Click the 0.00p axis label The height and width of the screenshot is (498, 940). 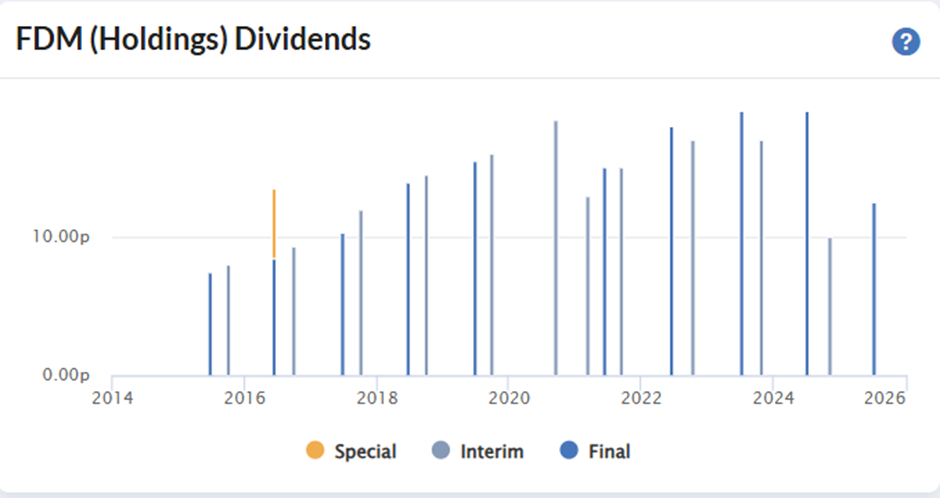[x=66, y=375]
